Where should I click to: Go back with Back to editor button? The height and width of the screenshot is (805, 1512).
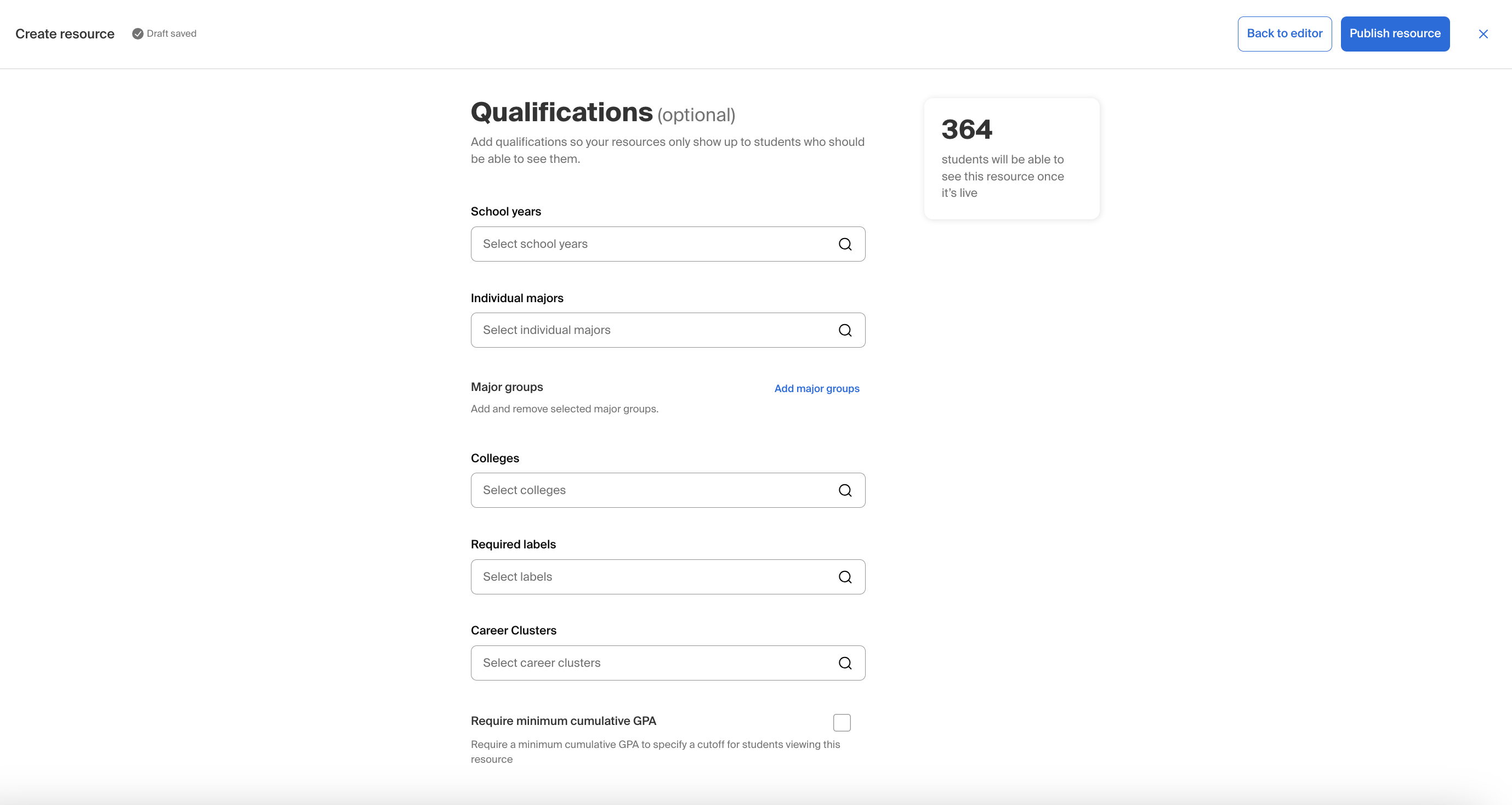click(1284, 33)
